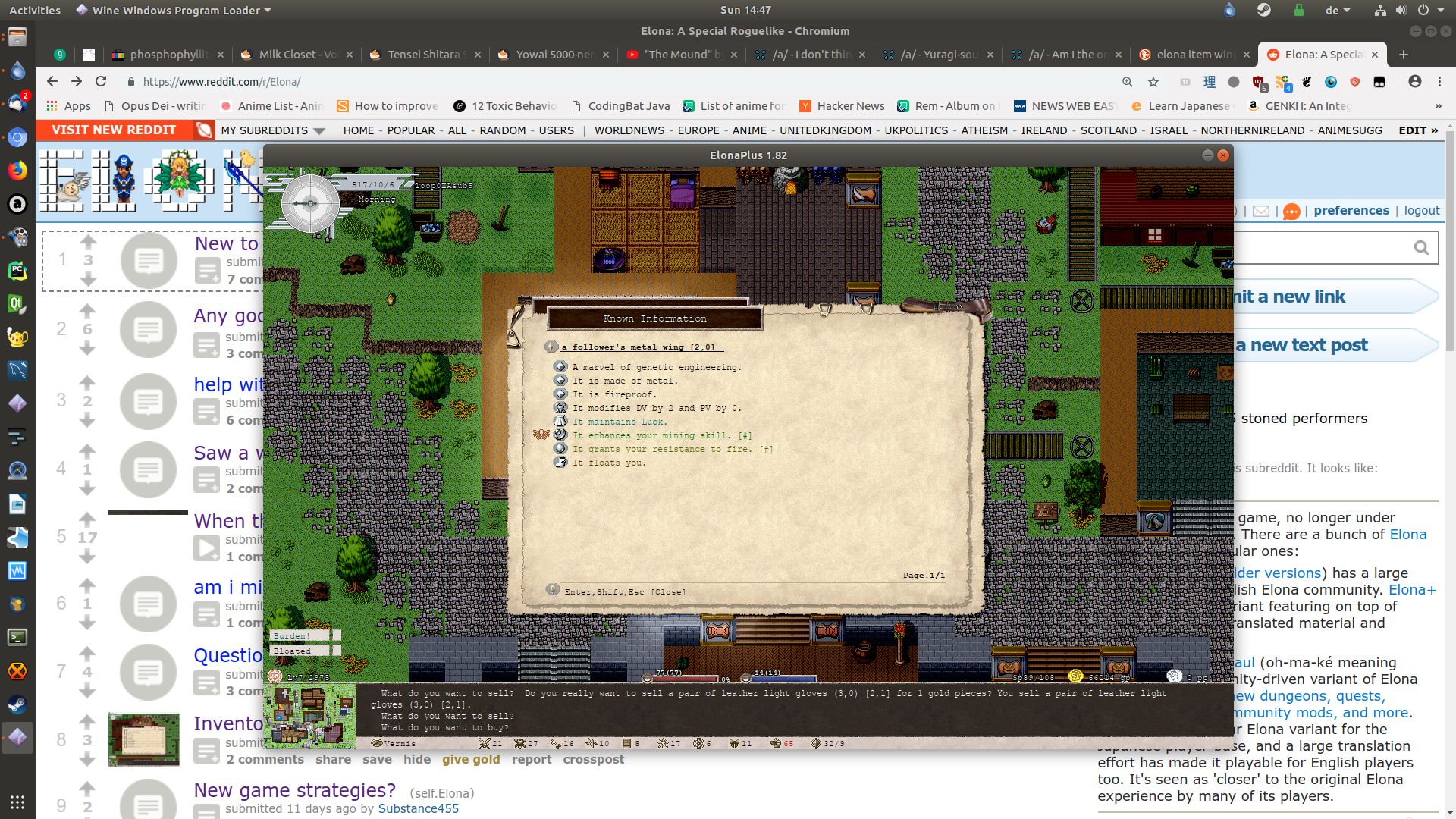This screenshot has width=1456, height=819.
Task: Upvote the post ranked number 2
Action: point(87,311)
